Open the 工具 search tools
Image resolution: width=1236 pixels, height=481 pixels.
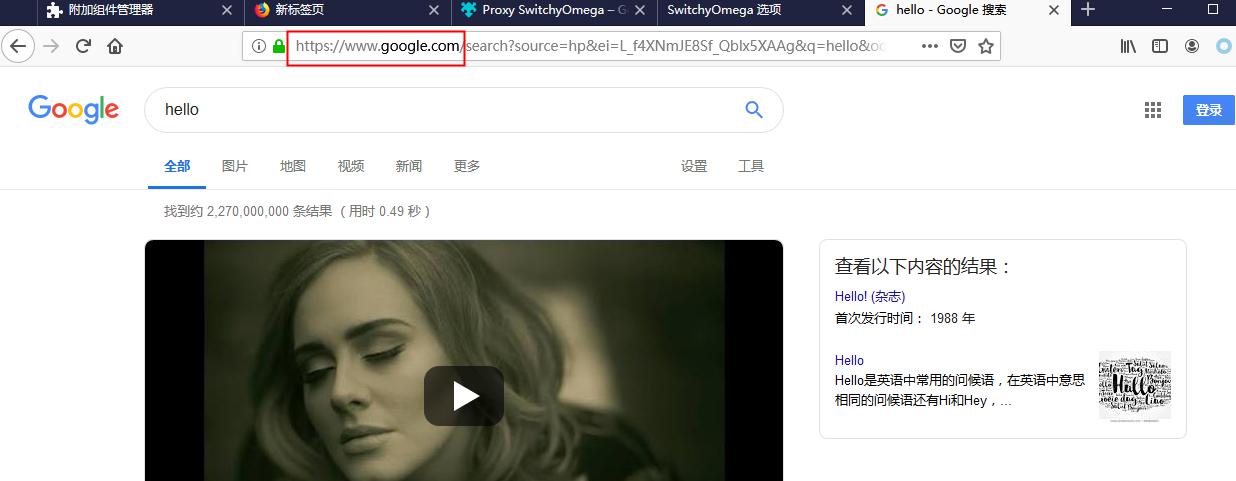pos(751,166)
